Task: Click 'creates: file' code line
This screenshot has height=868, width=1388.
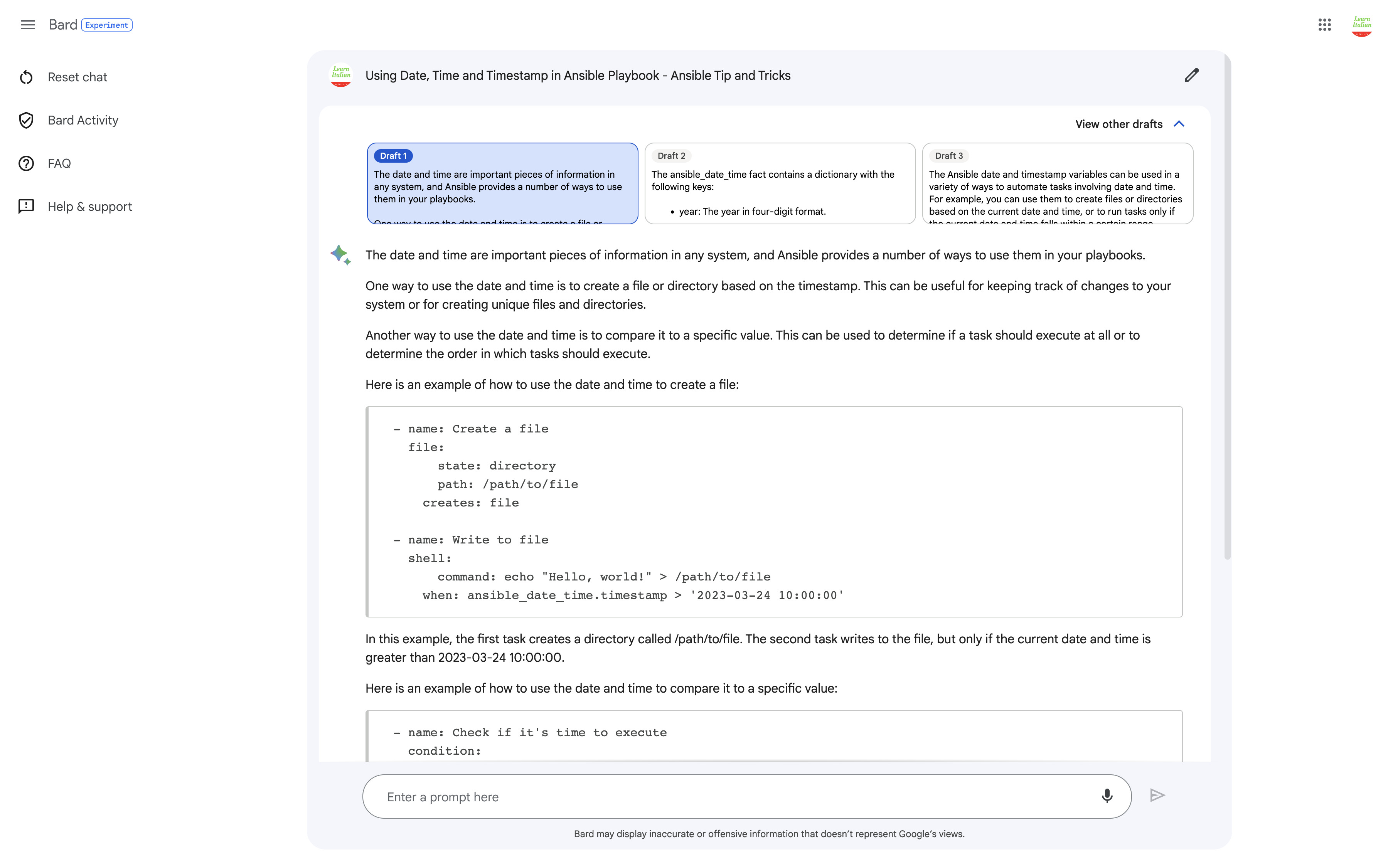Action: pyautogui.click(x=470, y=503)
